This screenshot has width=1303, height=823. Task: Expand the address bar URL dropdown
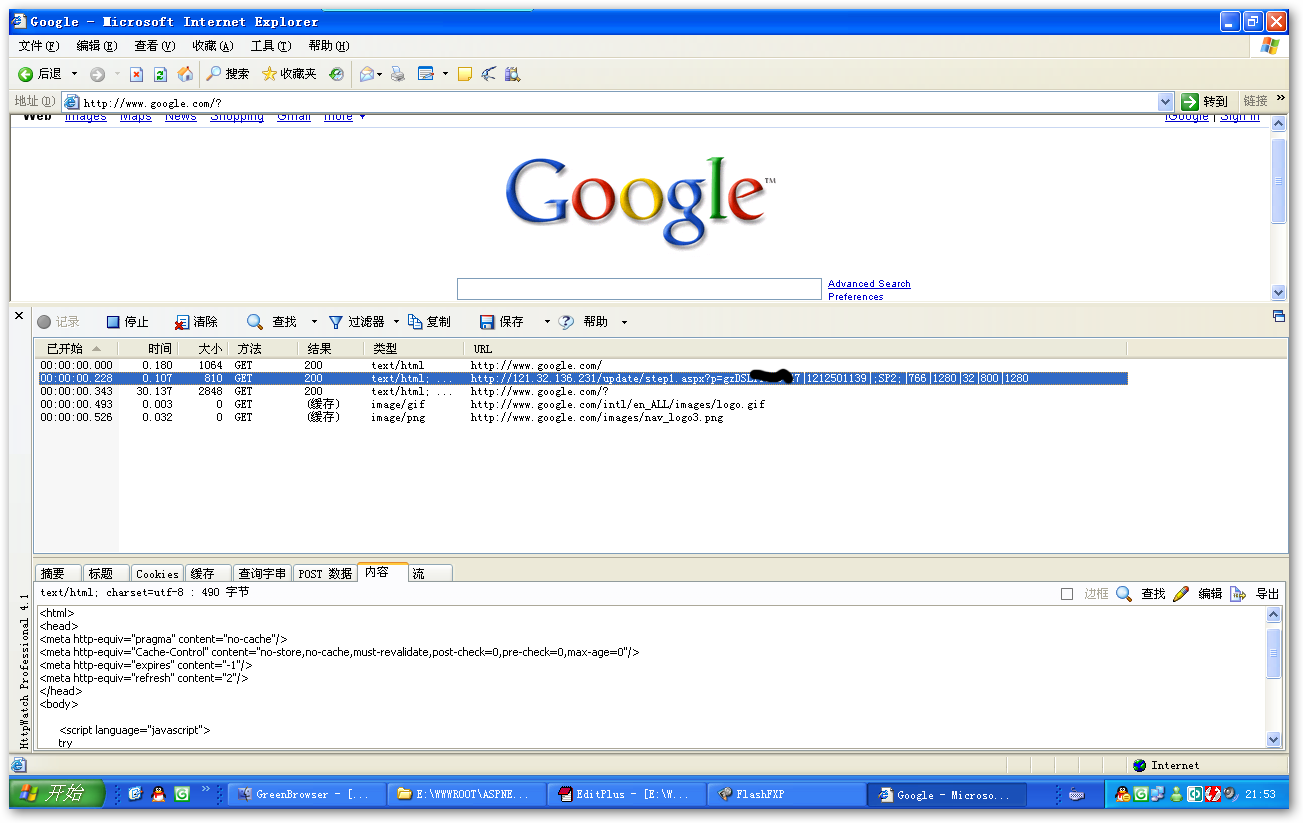pyautogui.click(x=1165, y=102)
